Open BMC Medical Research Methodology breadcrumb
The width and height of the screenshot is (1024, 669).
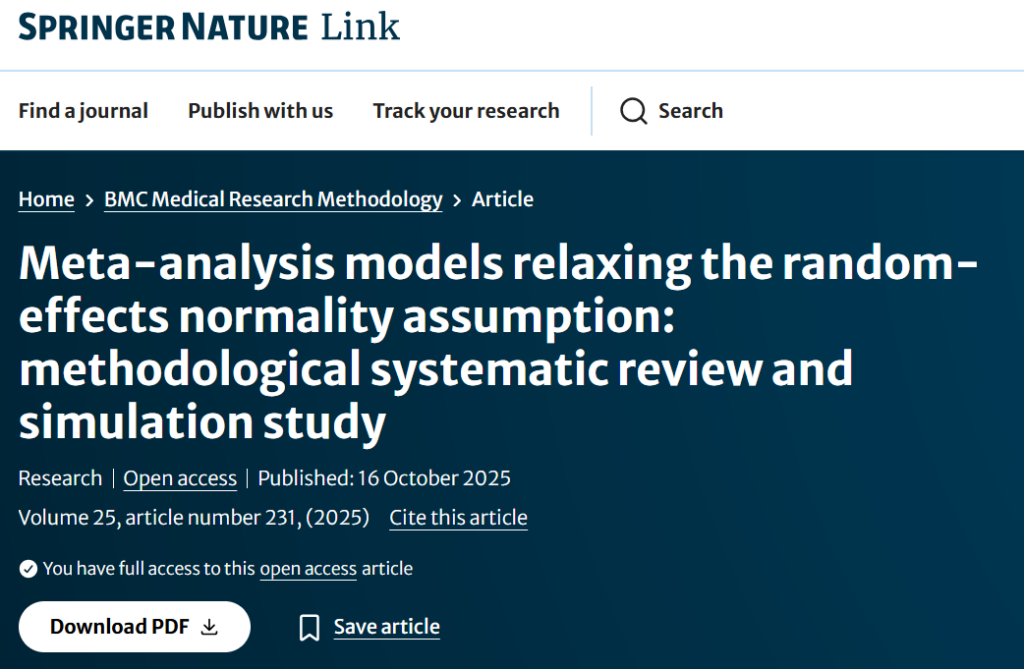273,199
